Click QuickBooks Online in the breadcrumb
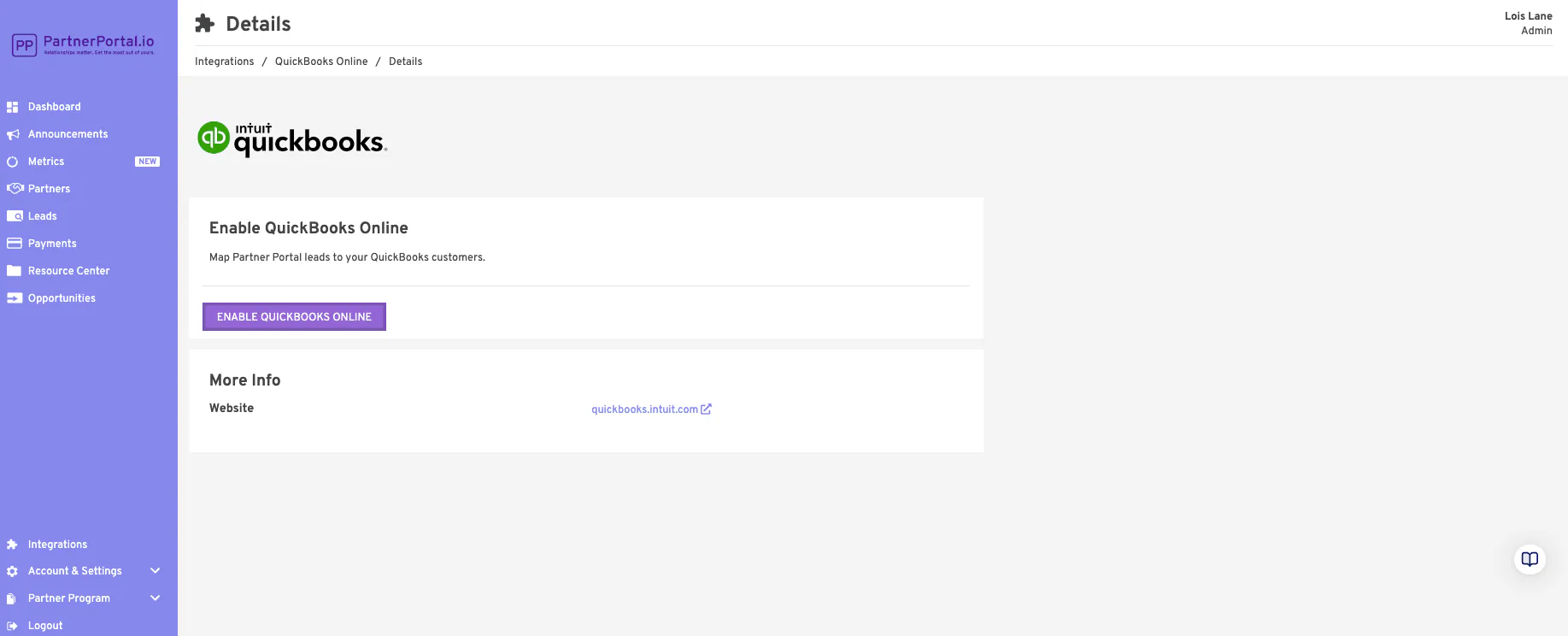 click(321, 62)
